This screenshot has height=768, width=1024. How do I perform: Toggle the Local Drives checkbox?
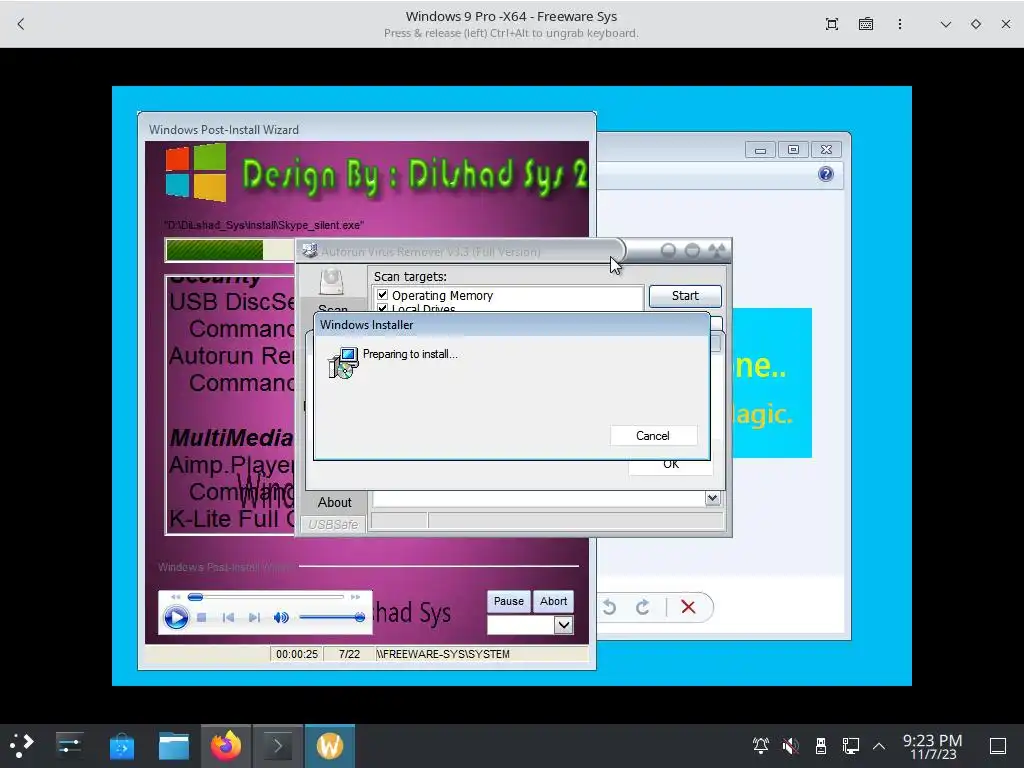[383, 308]
